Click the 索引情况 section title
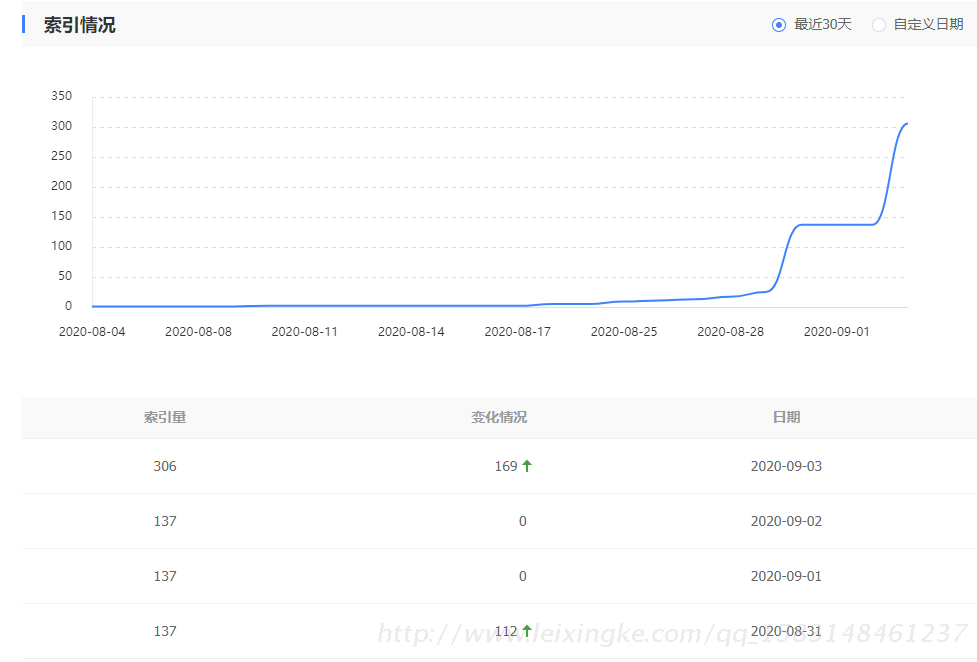Image resolution: width=977 pixels, height=662 pixels. [x=79, y=25]
